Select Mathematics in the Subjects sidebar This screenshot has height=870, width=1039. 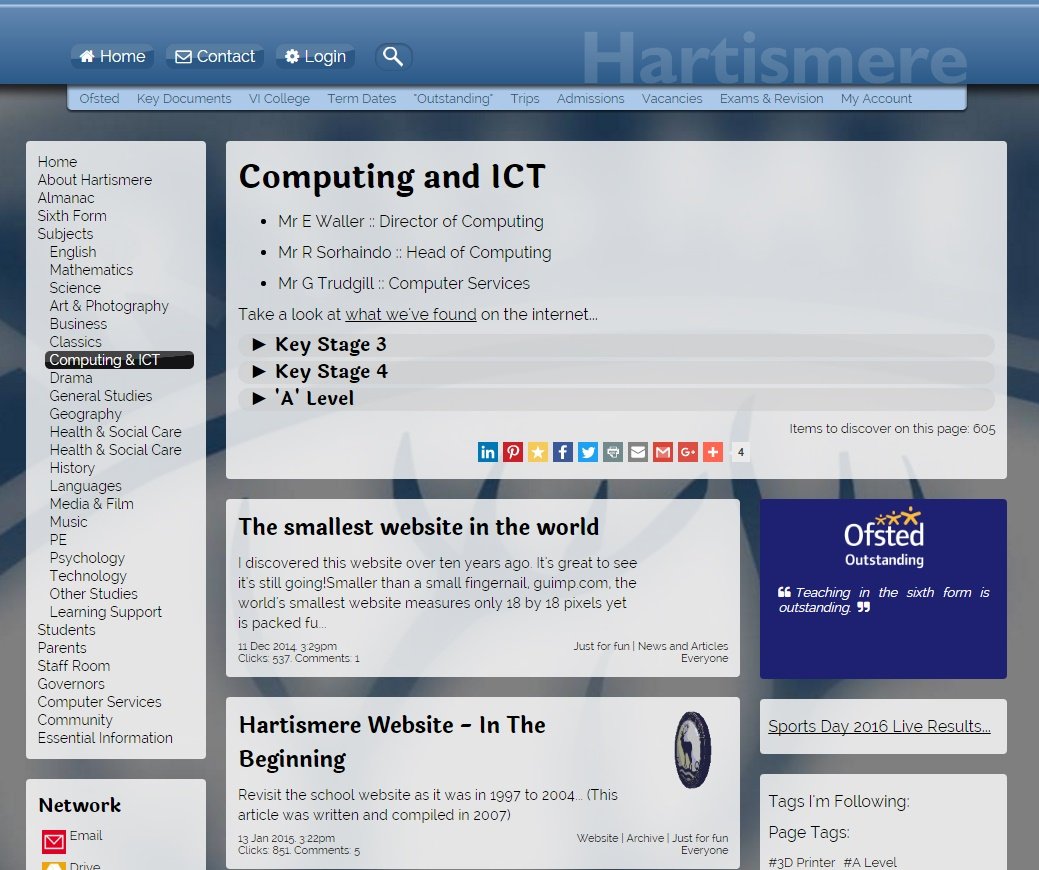(91, 270)
